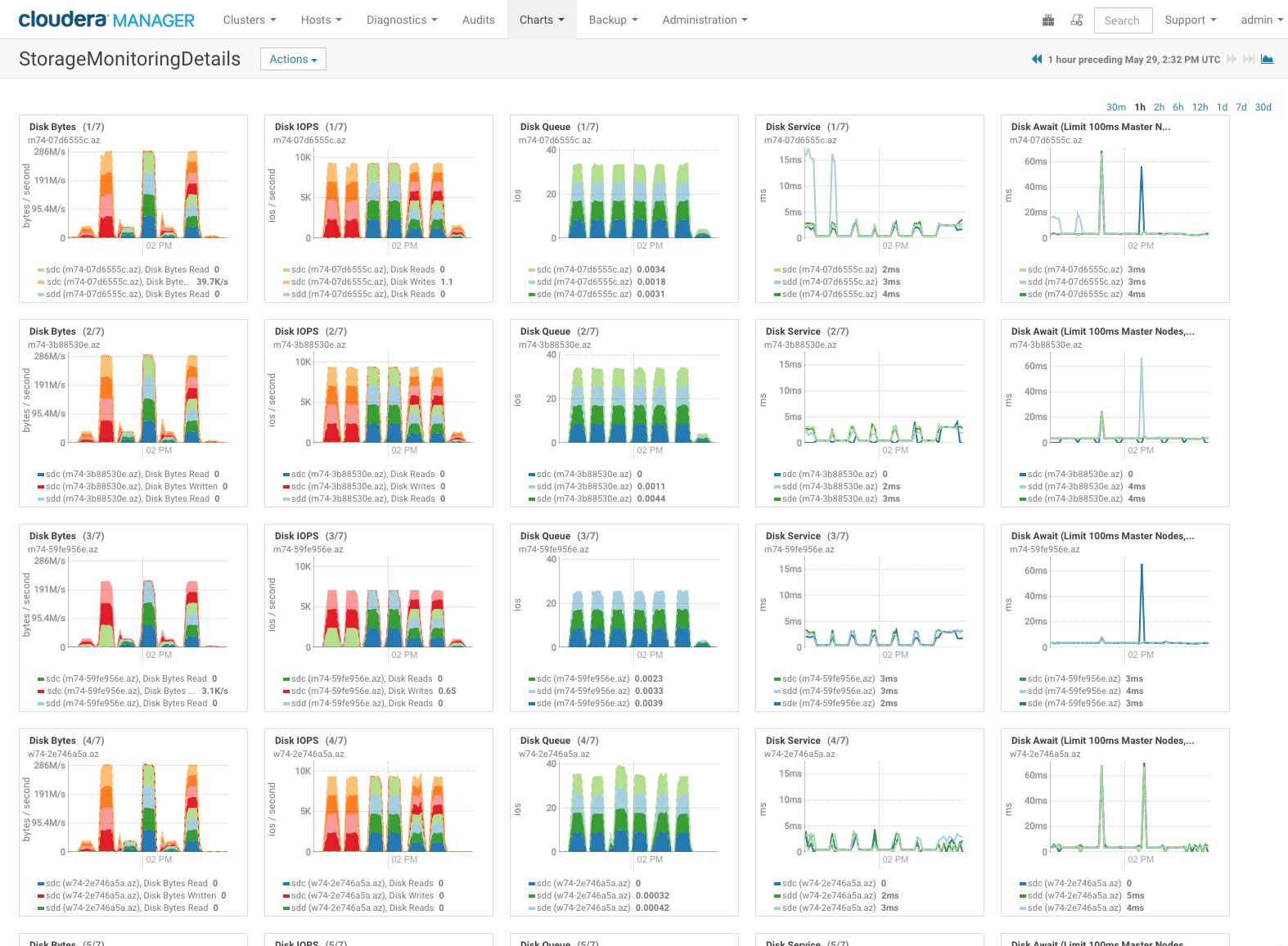Click the Cloudera Manager logo
Screen dimensions: 1288x946
click(x=106, y=20)
